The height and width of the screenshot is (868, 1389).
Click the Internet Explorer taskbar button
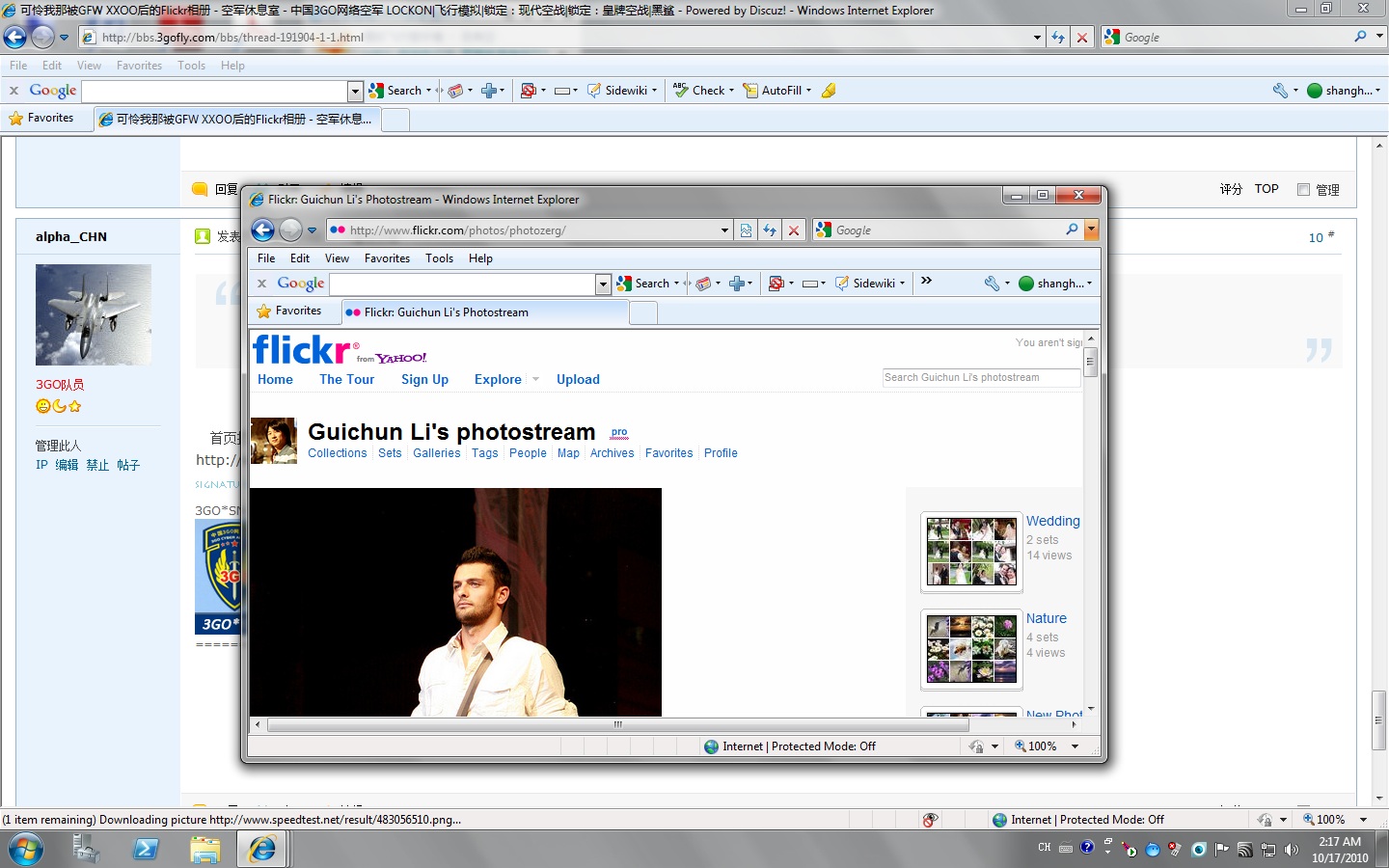(x=261, y=850)
